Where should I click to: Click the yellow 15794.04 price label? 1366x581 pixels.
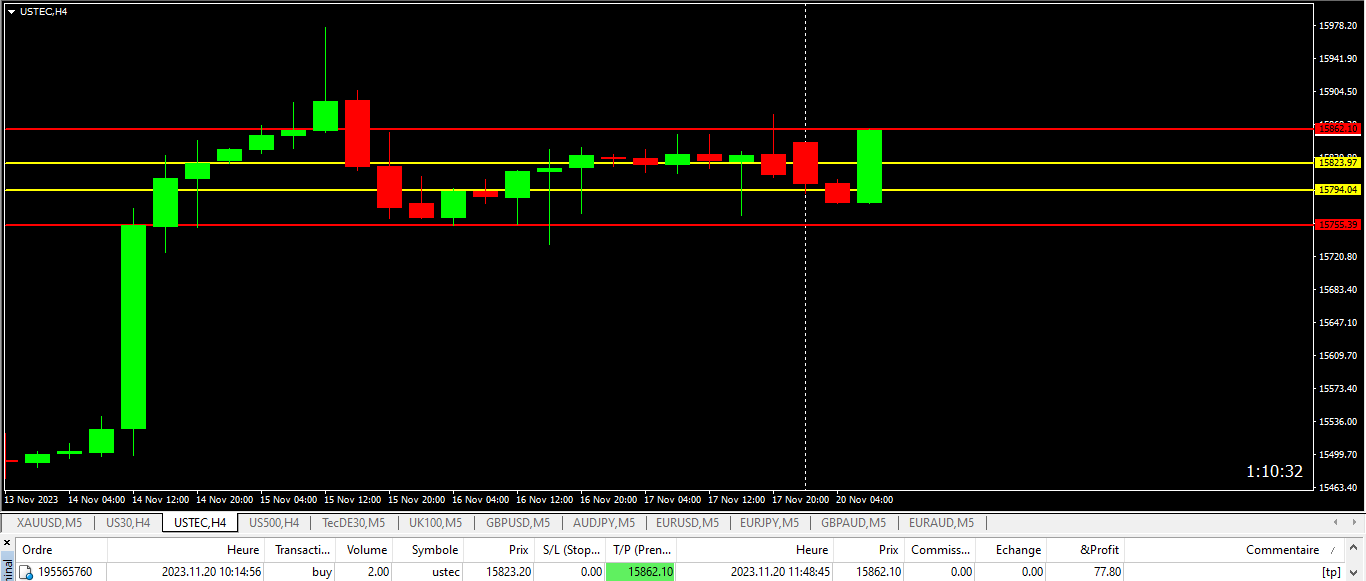point(1337,190)
